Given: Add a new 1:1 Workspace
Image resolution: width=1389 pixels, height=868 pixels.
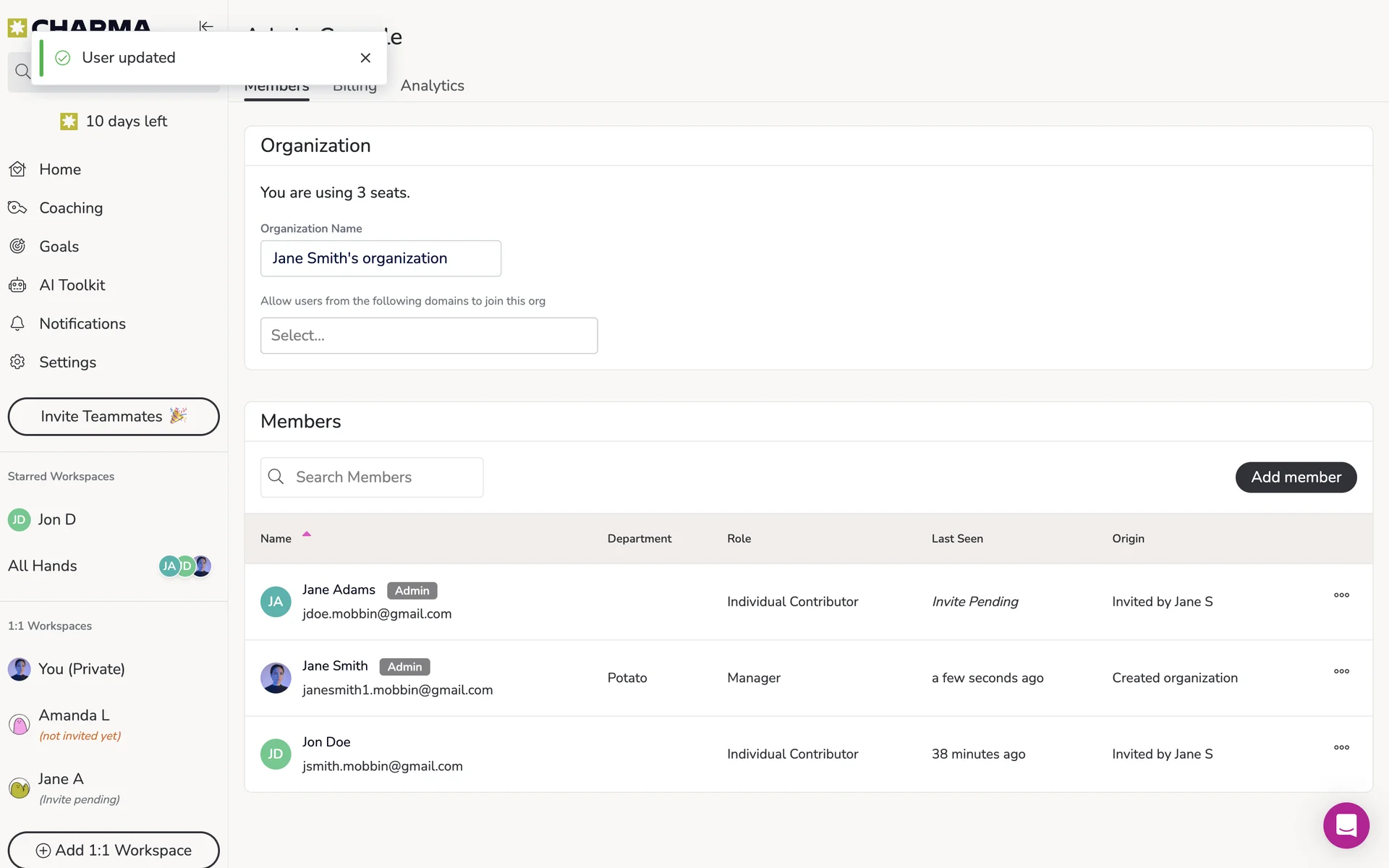Looking at the screenshot, I should [x=114, y=850].
